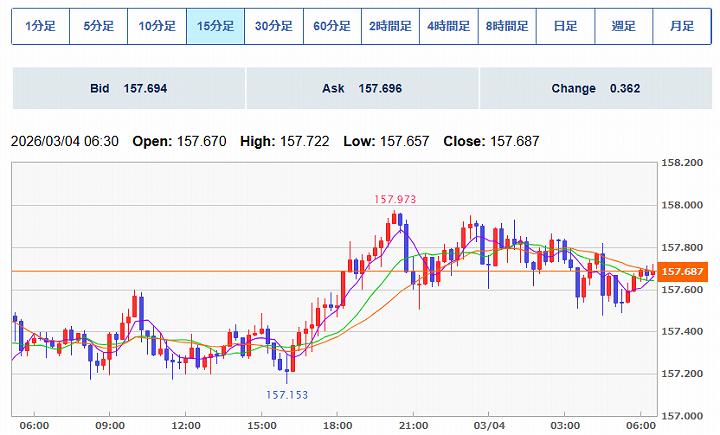This screenshot has width=720, height=435.
Task: Select the 5分足 chart interval
Action: coord(98,26)
